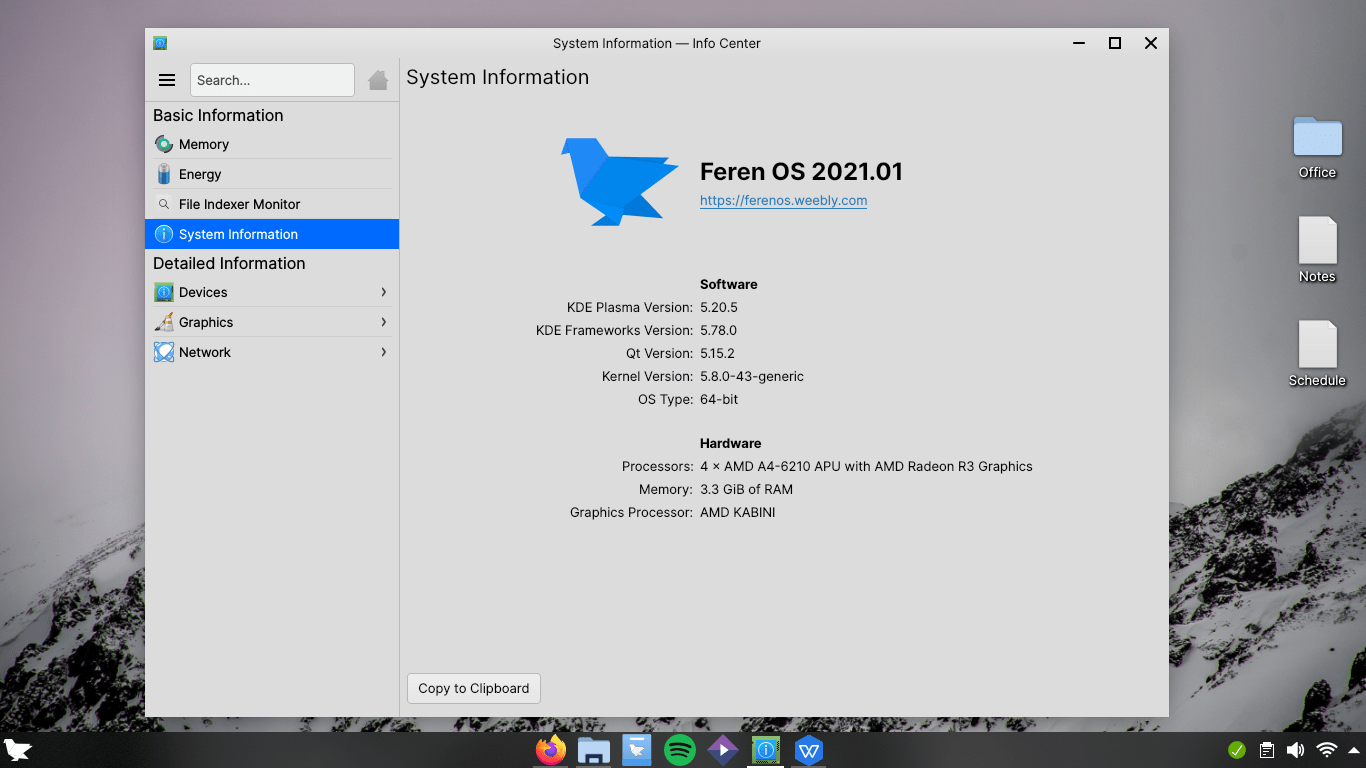Click the Graphics palette icon
1366x768 pixels.
point(164,322)
